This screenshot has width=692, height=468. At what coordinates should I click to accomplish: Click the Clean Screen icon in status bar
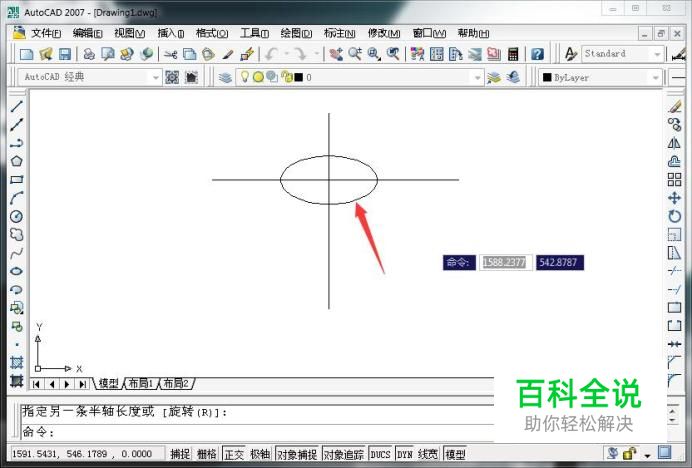tap(664, 453)
